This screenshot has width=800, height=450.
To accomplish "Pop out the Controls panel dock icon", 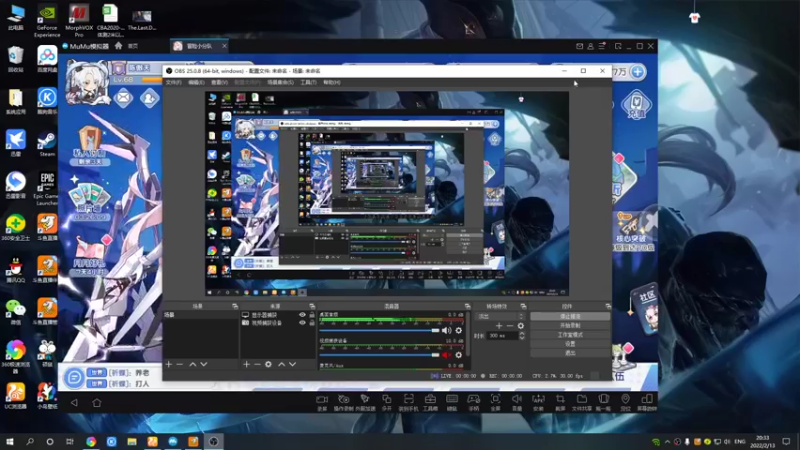I will [608, 306].
